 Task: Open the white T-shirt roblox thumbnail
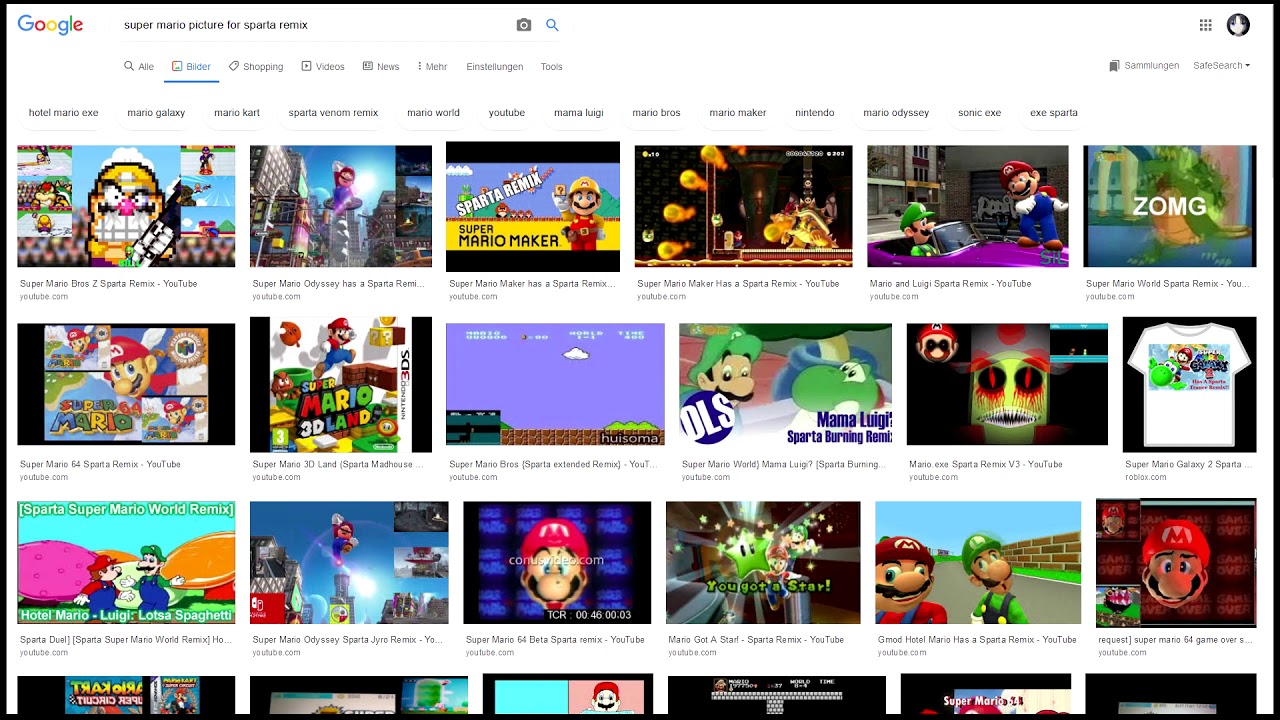click(x=1189, y=384)
